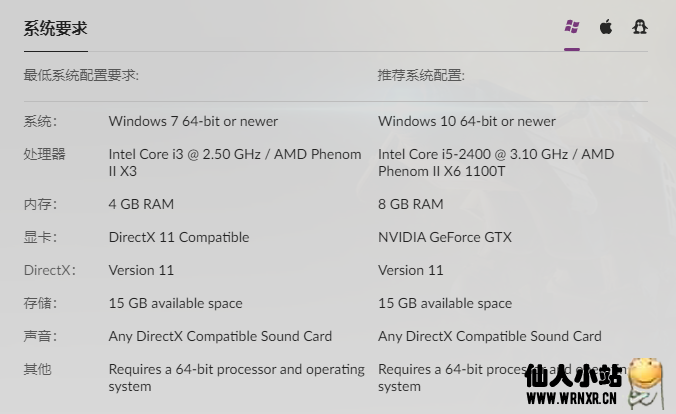This screenshot has width=676, height=414.
Task: Click the Intel Core i5-2400 recommended processor text
Action: (496, 163)
